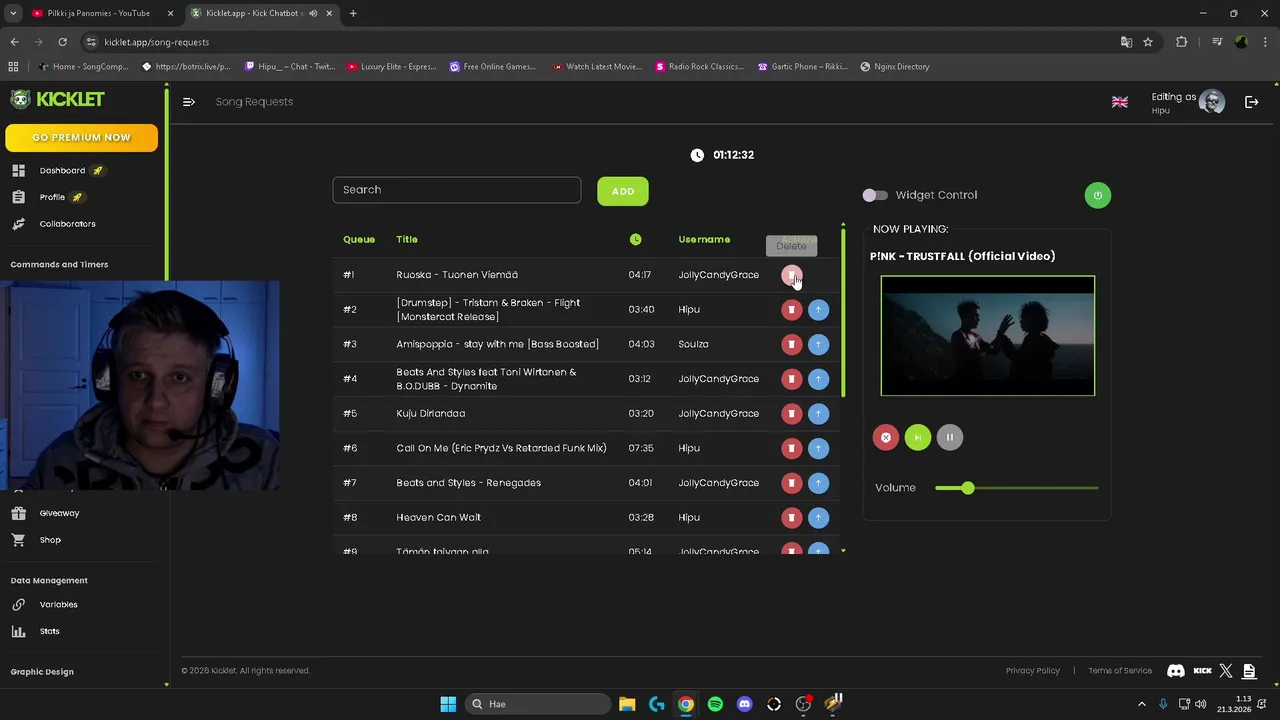
Task: Delete song #4 Beats And Styles Dynamite
Action: point(791,379)
